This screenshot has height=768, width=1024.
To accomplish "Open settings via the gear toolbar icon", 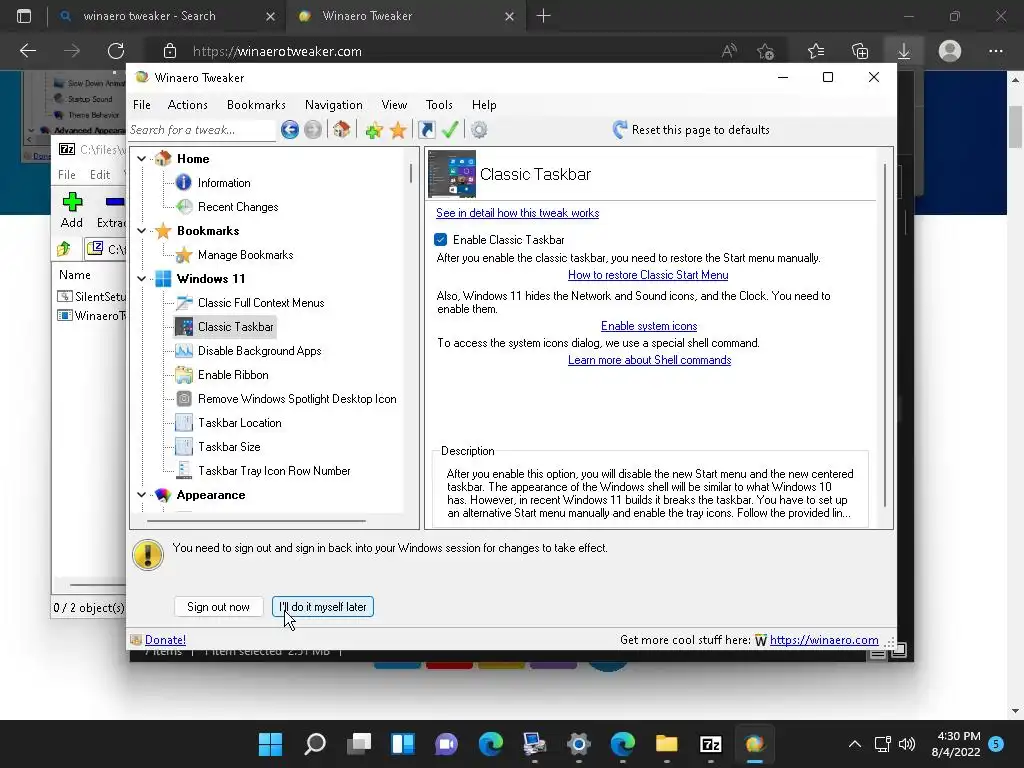I will click(x=479, y=130).
